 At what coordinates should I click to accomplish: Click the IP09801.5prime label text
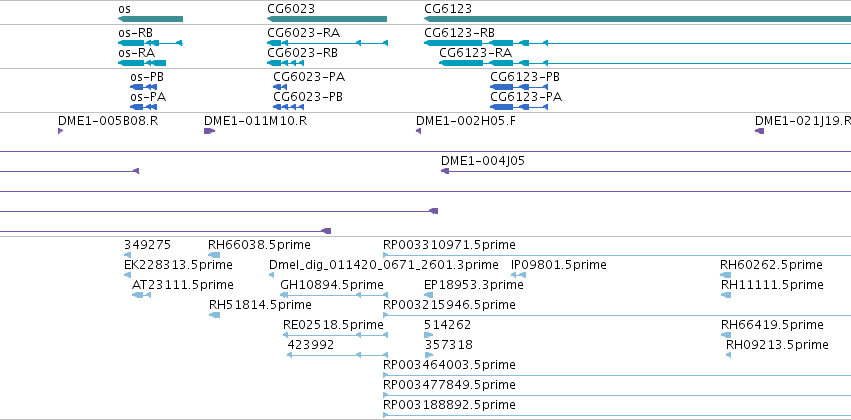559,265
